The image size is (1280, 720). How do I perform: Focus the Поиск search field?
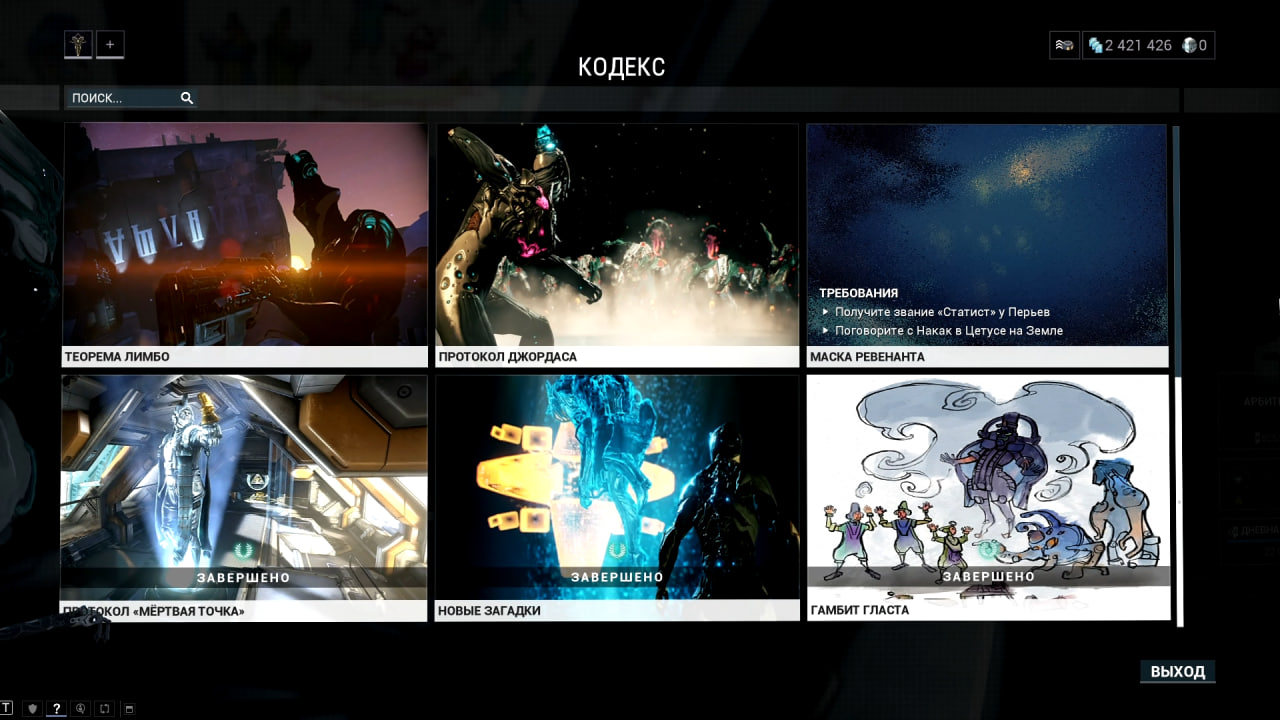[x=131, y=98]
